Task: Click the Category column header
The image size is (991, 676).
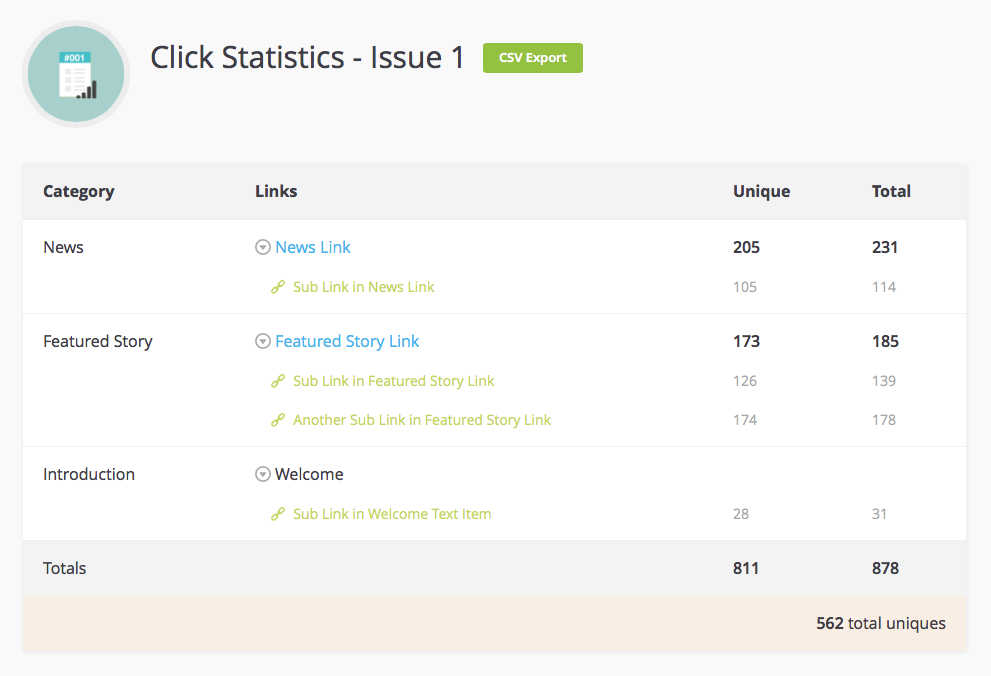Action: [78, 191]
